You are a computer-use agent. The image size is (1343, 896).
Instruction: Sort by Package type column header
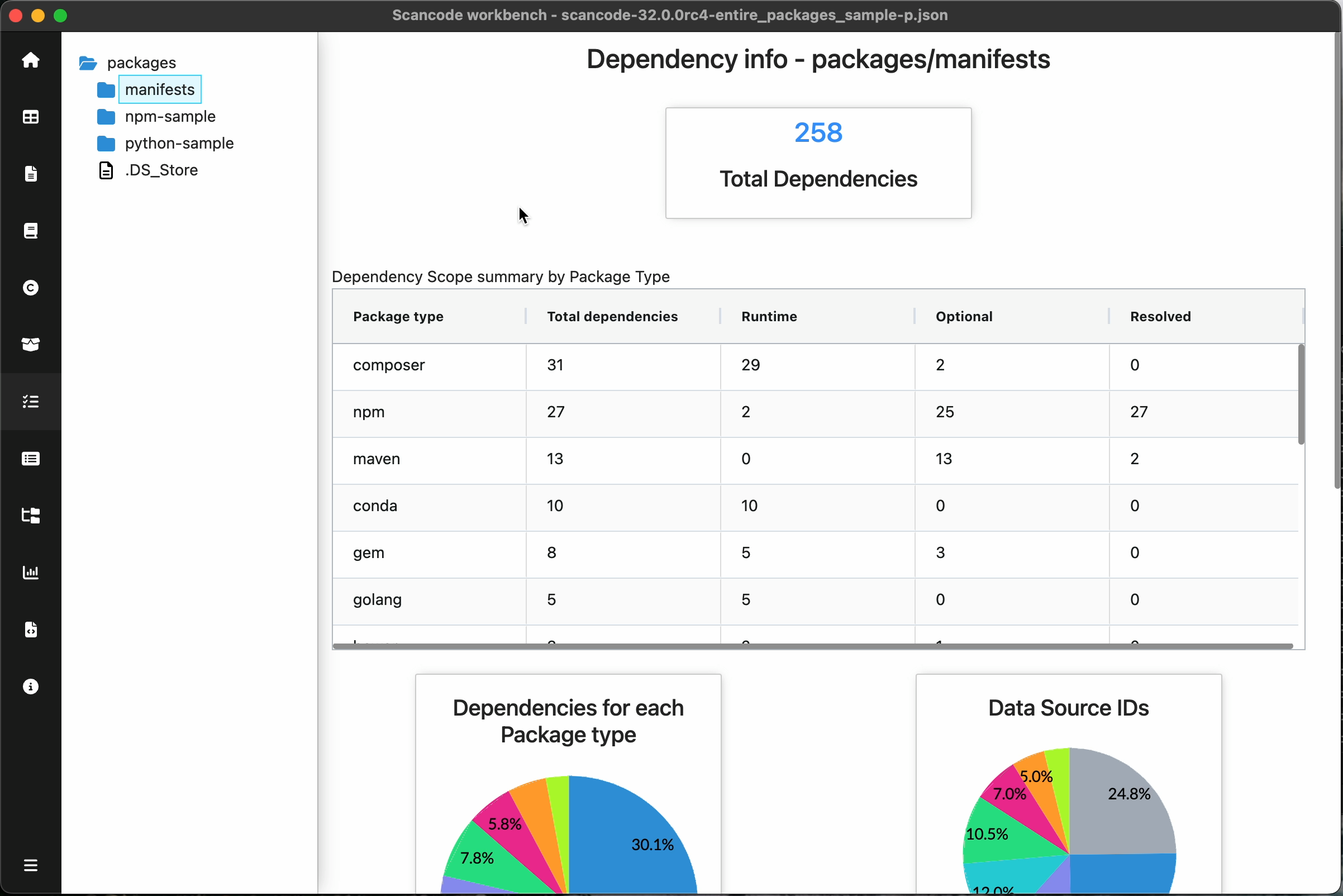point(429,317)
